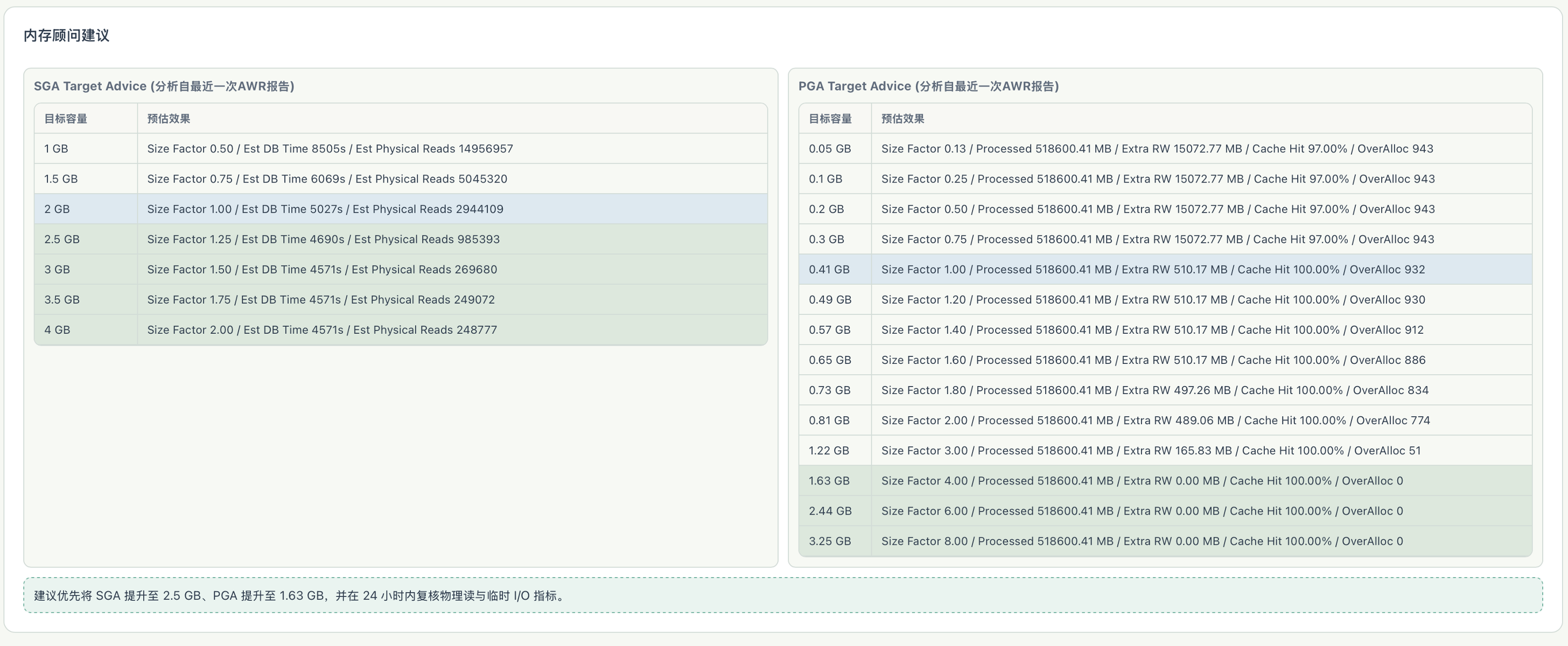The width and height of the screenshot is (1568, 646).
Task: Click the 2.5 GB SGA target row
Action: 401,239
